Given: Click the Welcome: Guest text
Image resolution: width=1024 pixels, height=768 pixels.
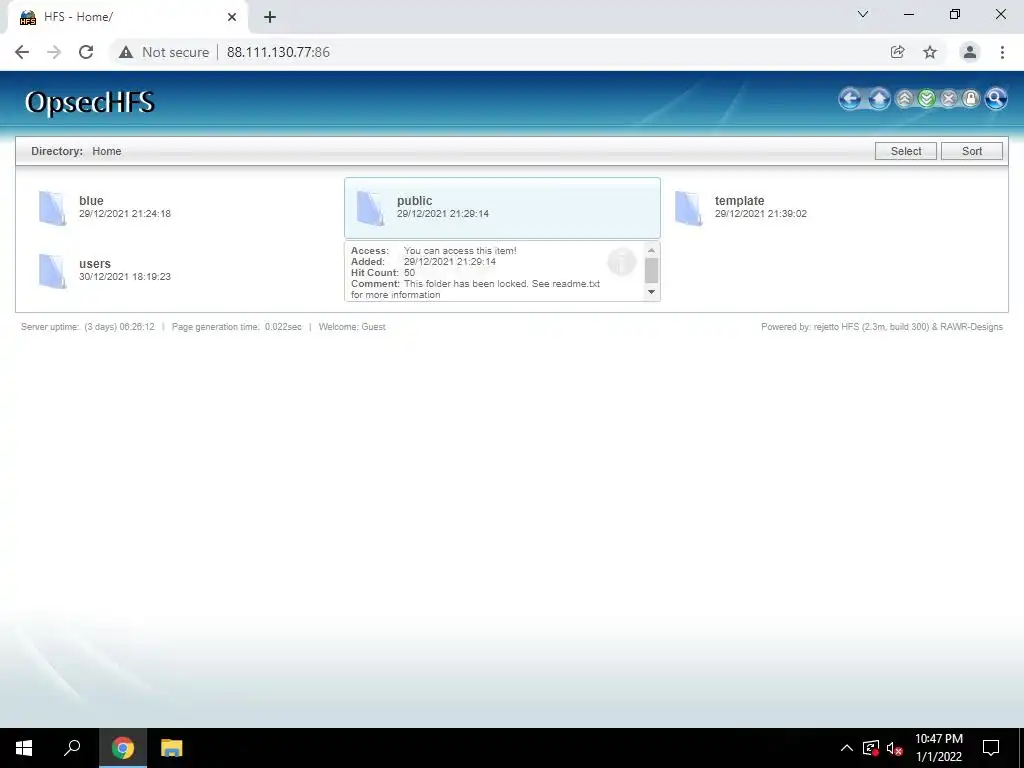Looking at the screenshot, I should [352, 327].
